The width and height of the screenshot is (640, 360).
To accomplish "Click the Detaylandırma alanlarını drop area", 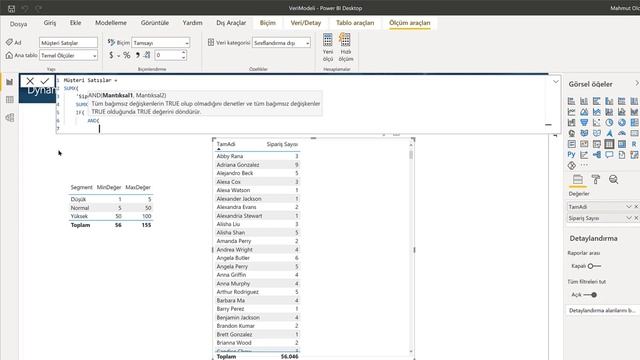I will point(602,311).
